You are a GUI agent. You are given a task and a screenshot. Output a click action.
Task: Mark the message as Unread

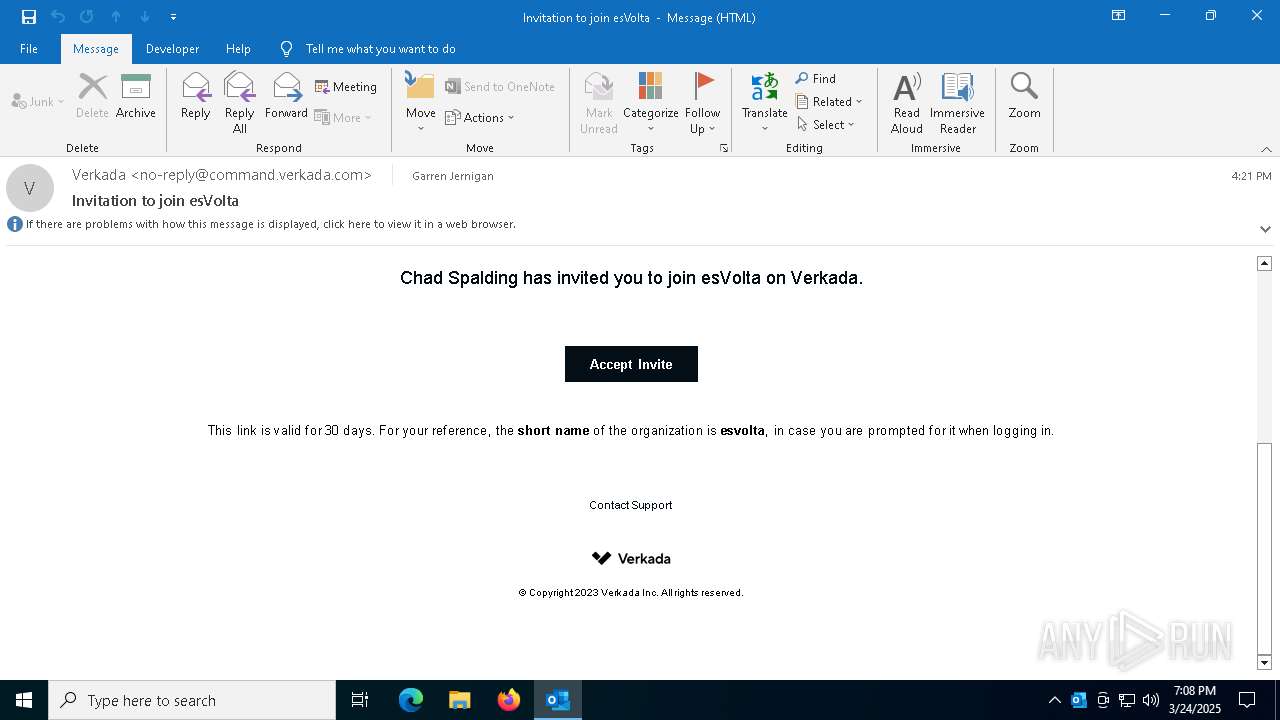[x=599, y=102]
